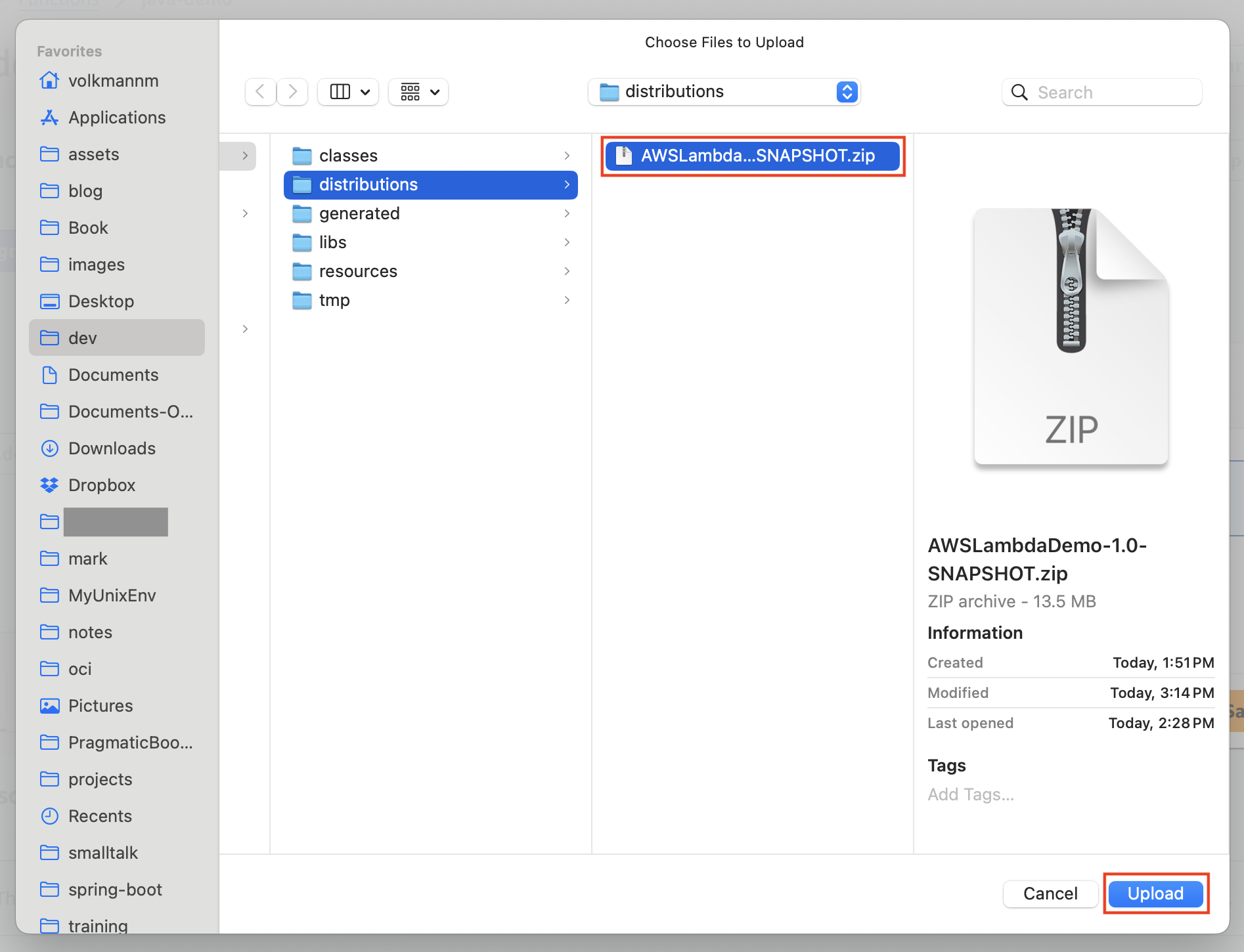Navigate back using the back arrow
Viewport: 1244px width, 952px height.
point(260,92)
